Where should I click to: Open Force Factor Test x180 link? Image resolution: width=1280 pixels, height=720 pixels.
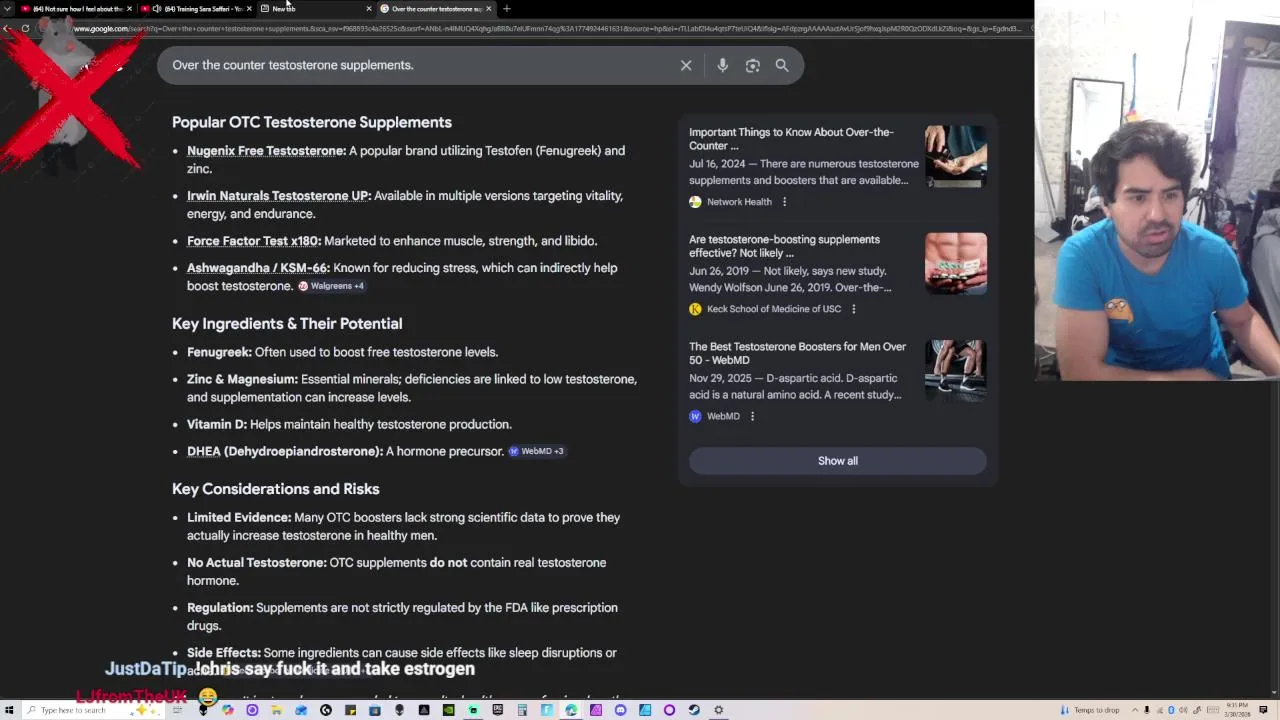pos(254,241)
